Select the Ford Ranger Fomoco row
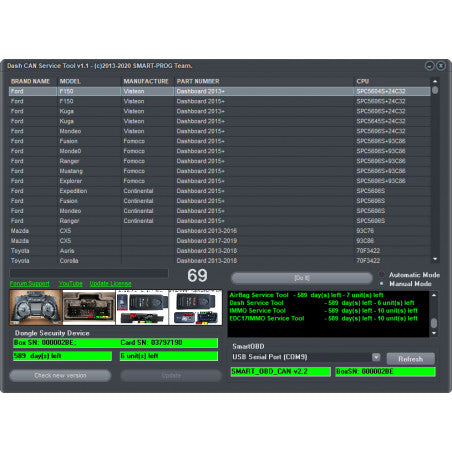Viewport: 452px width, 452px height. pyautogui.click(x=220, y=161)
